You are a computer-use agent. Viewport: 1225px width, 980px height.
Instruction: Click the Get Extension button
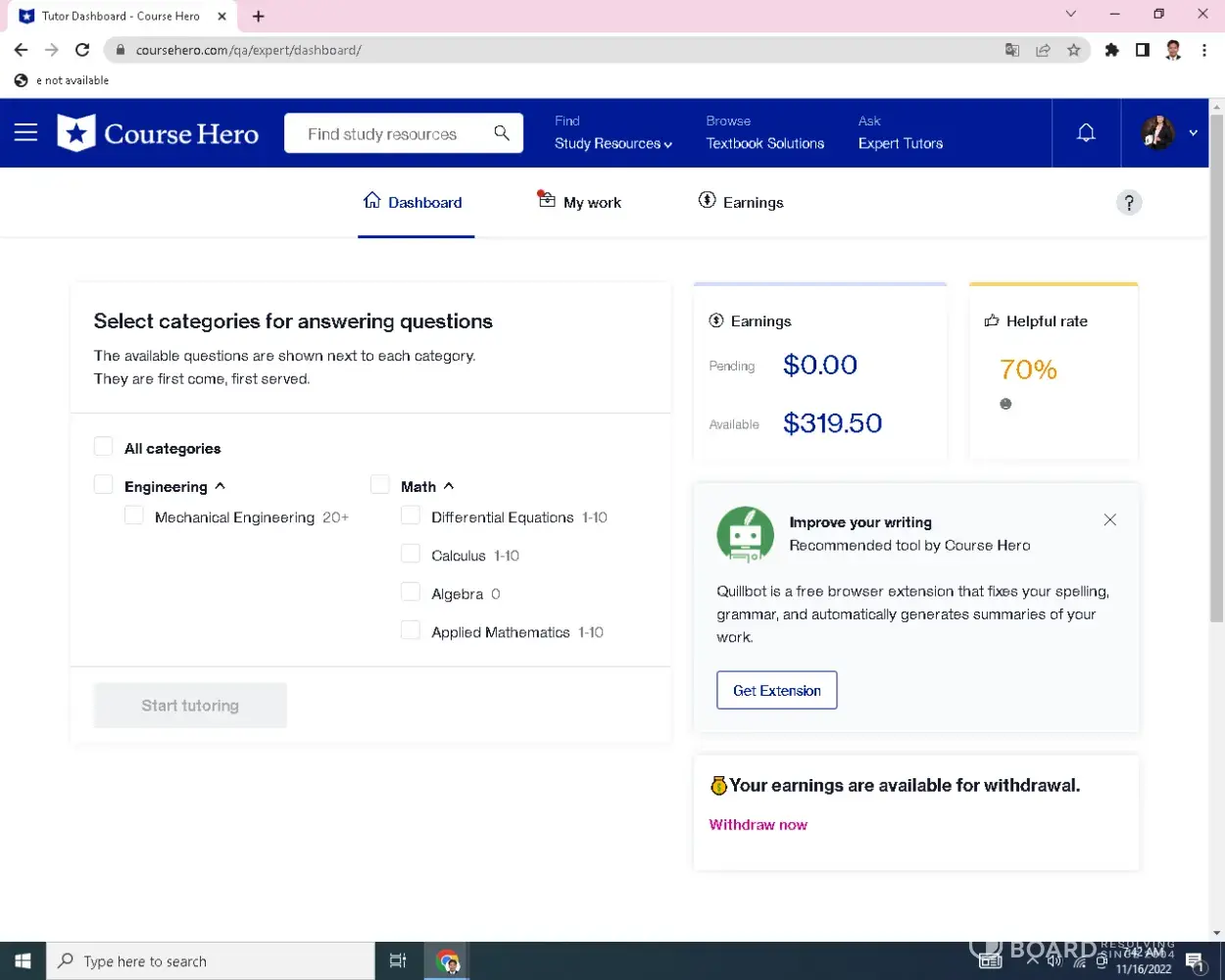(776, 690)
